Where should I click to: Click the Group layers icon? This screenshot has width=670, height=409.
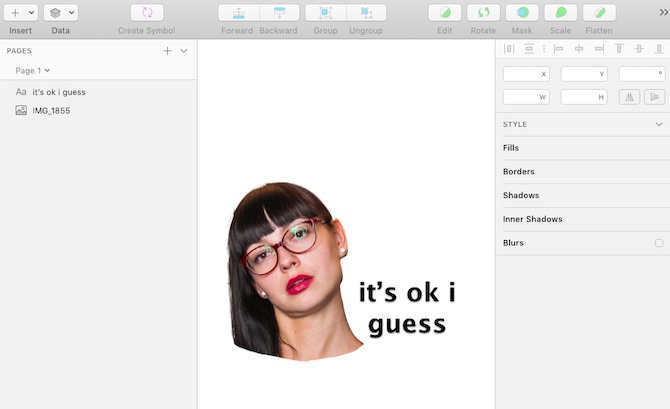click(325, 13)
